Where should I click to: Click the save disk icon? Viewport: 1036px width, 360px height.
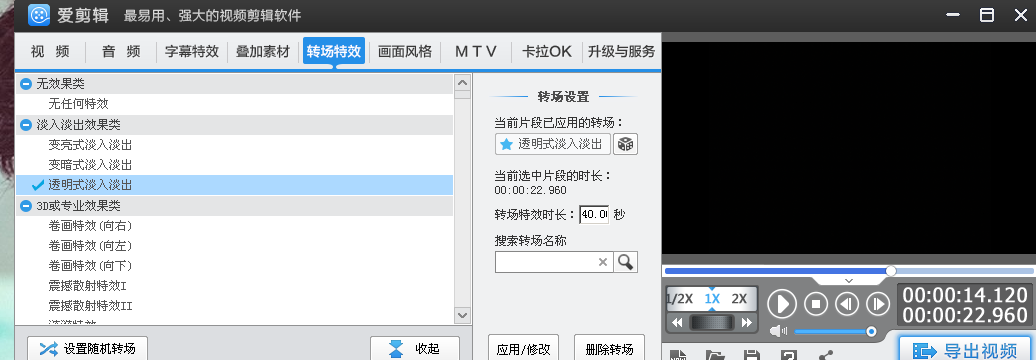[x=751, y=355]
